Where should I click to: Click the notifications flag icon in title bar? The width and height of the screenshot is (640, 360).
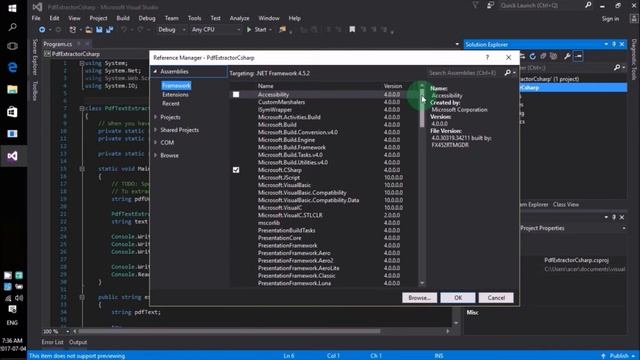475,5
